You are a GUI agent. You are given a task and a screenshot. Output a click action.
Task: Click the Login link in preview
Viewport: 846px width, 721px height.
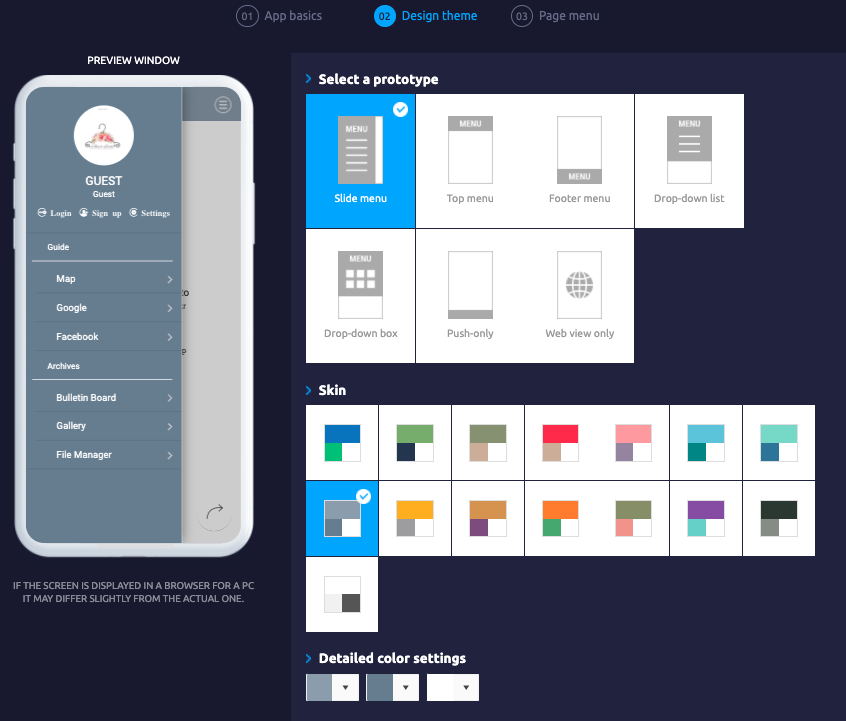click(x=55, y=213)
